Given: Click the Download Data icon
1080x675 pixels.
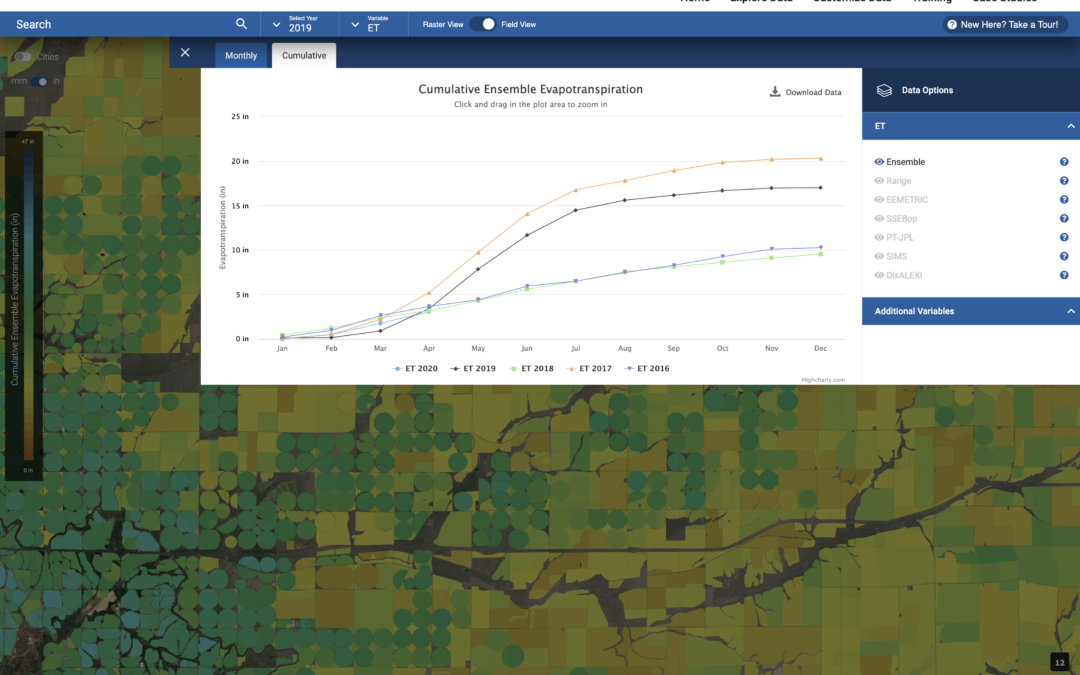Looking at the screenshot, I should 775,92.
